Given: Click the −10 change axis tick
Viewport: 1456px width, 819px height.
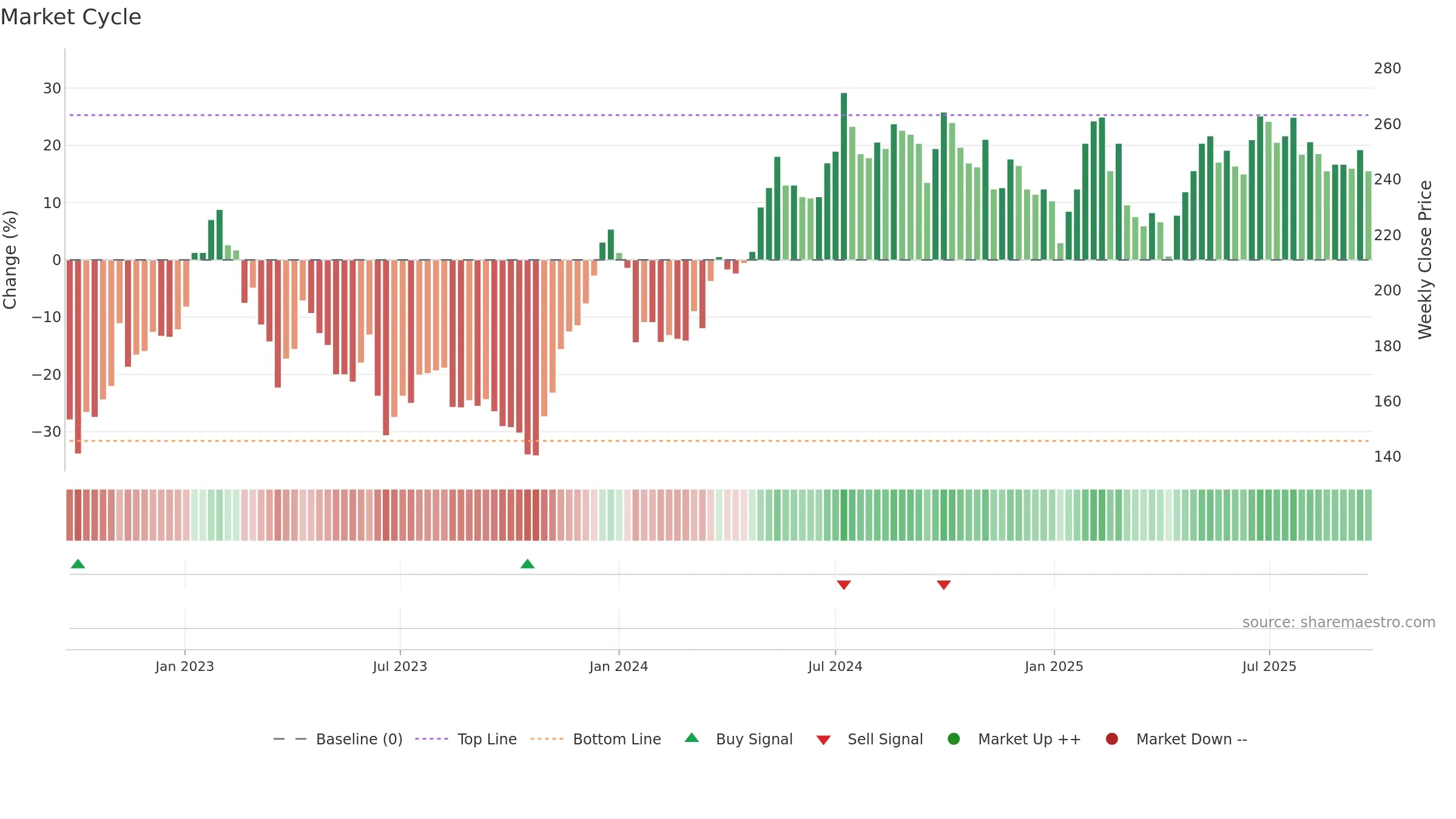Looking at the screenshot, I should [x=47, y=317].
